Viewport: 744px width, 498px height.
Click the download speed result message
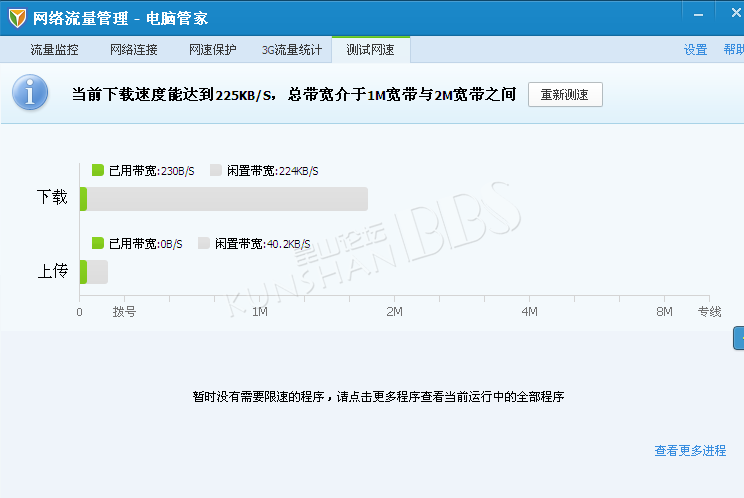[x=294, y=95]
